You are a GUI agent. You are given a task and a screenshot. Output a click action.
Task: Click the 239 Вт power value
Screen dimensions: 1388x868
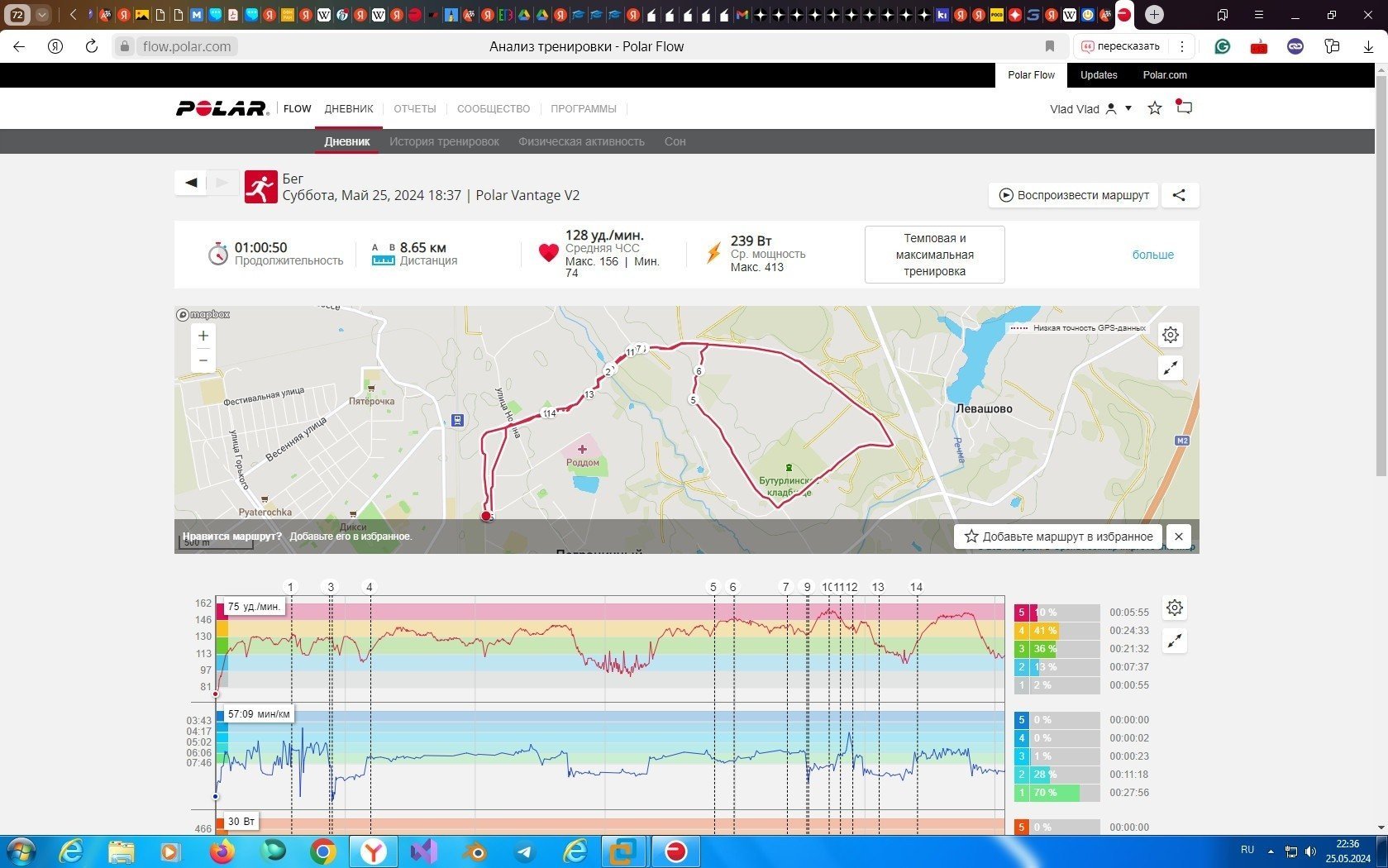[751, 241]
